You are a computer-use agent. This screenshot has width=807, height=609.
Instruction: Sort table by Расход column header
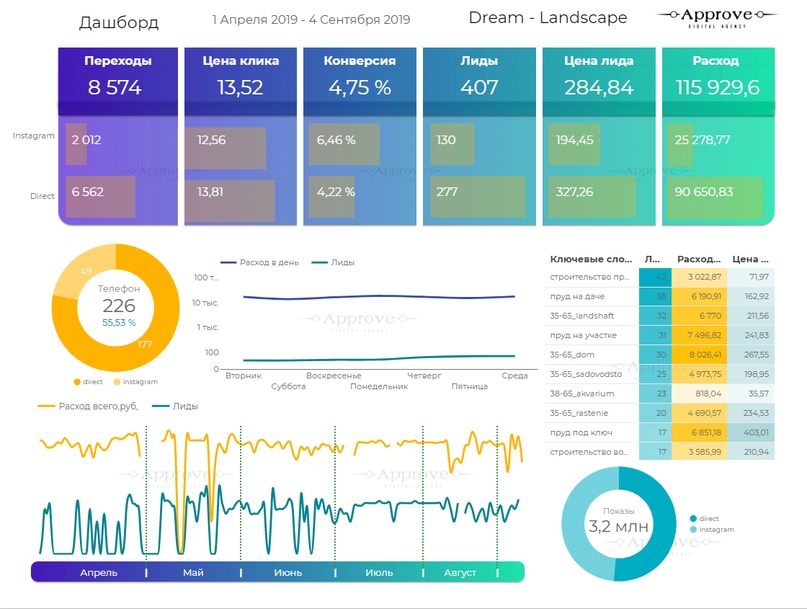tap(699, 259)
